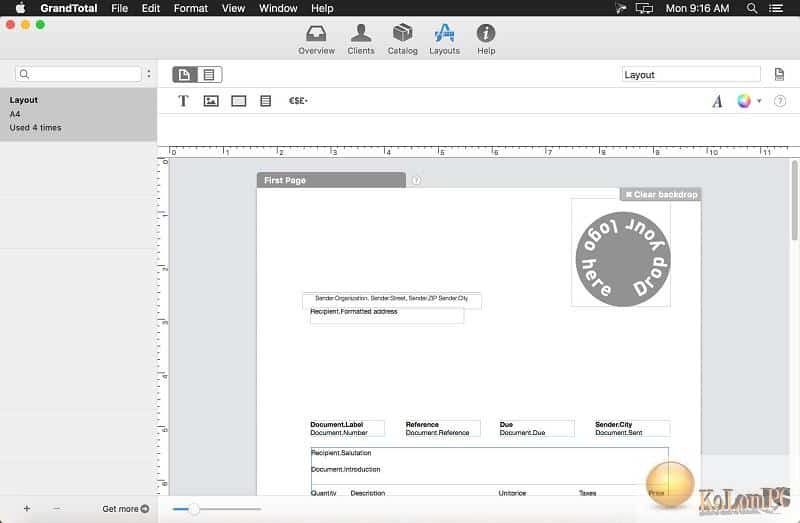Open the Format menu
The width and height of the screenshot is (800, 523).
(190, 8)
